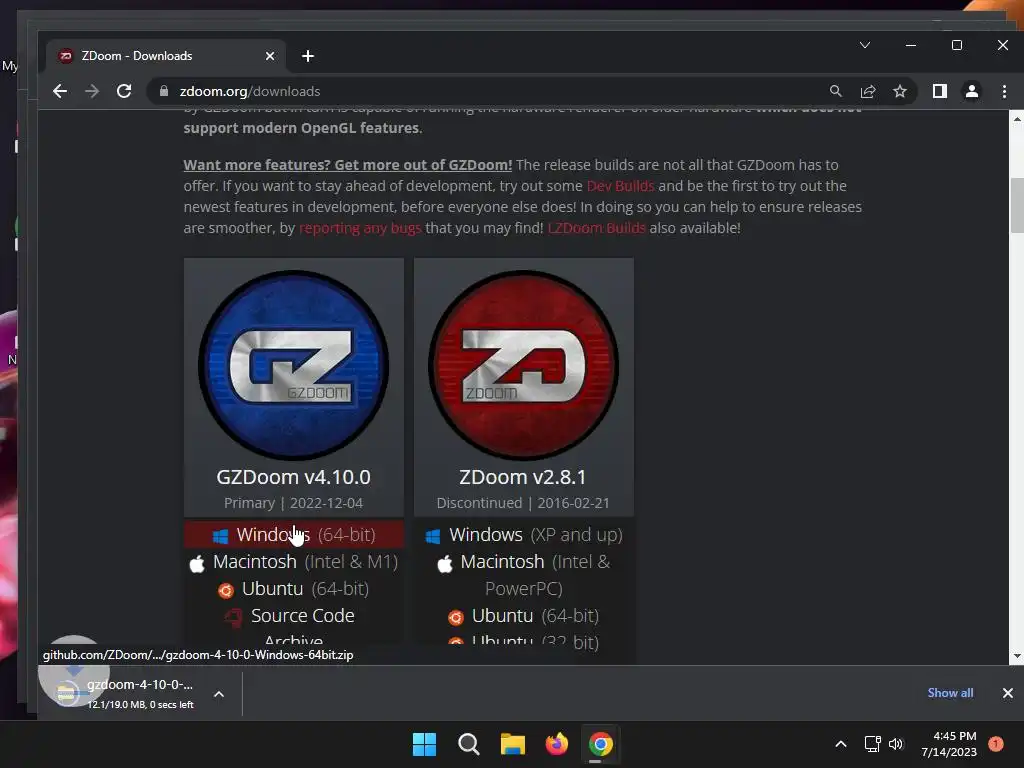Open the reporting any bugs link
The width and height of the screenshot is (1024, 768).
point(360,228)
